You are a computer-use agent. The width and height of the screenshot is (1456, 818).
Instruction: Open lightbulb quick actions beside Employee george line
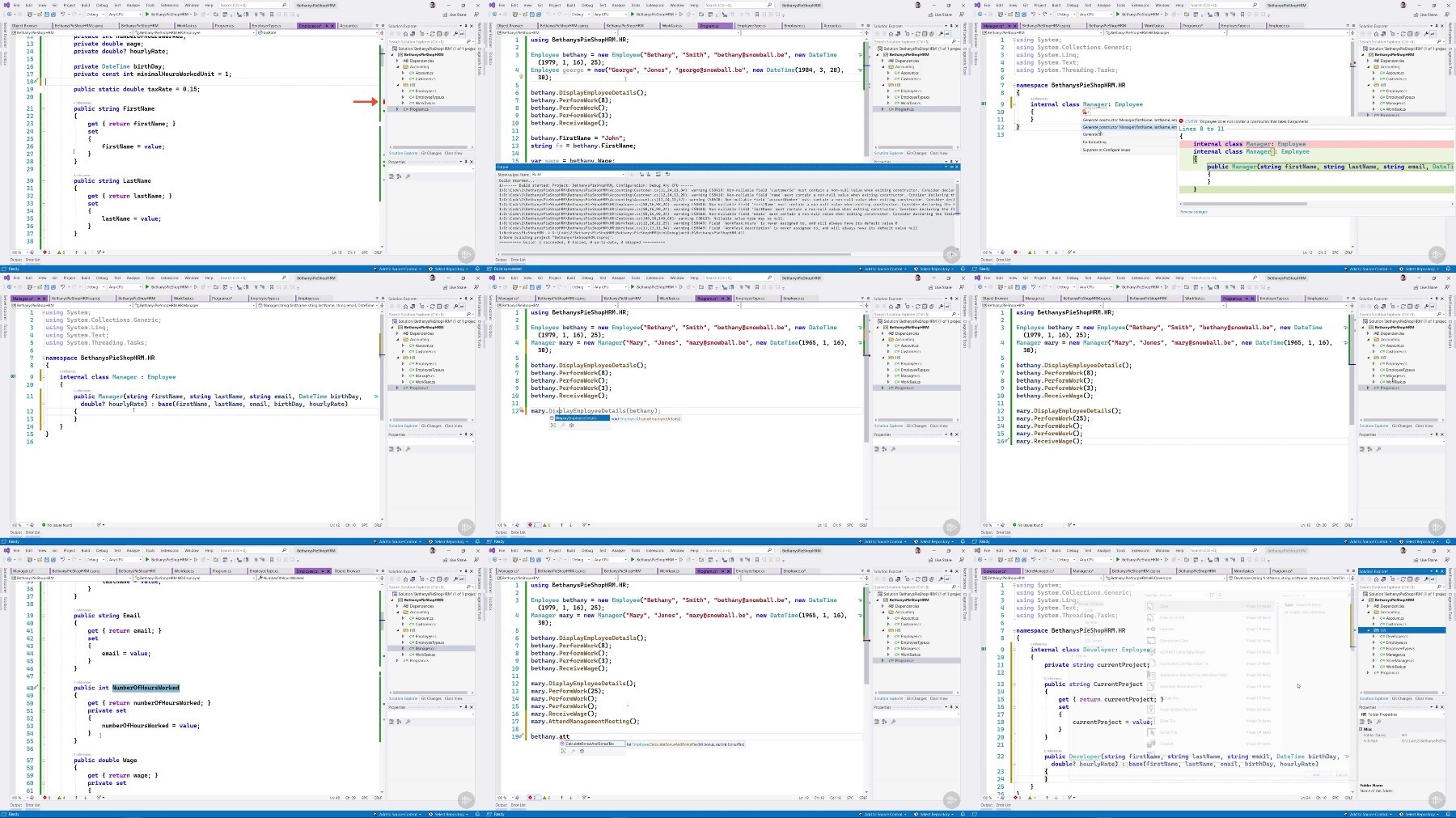coord(521,76)
